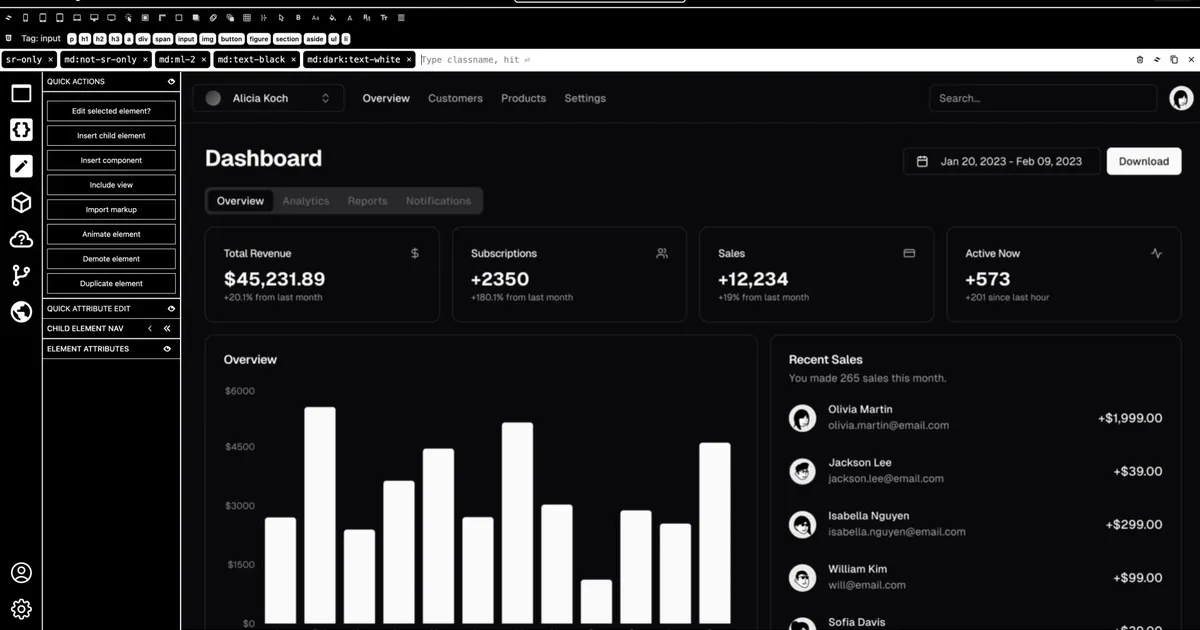Click the globe icon in sidebar

[x=21, y=313]
